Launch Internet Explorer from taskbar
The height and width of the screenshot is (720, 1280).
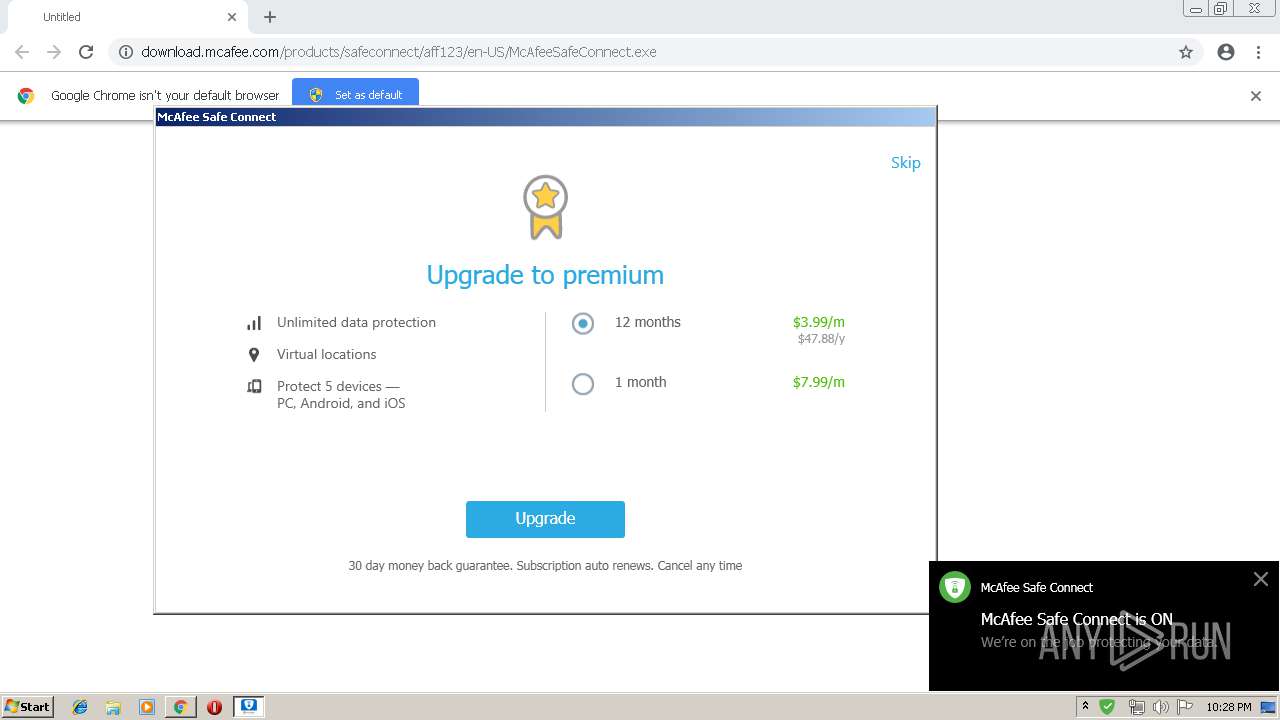pos(80,706)
